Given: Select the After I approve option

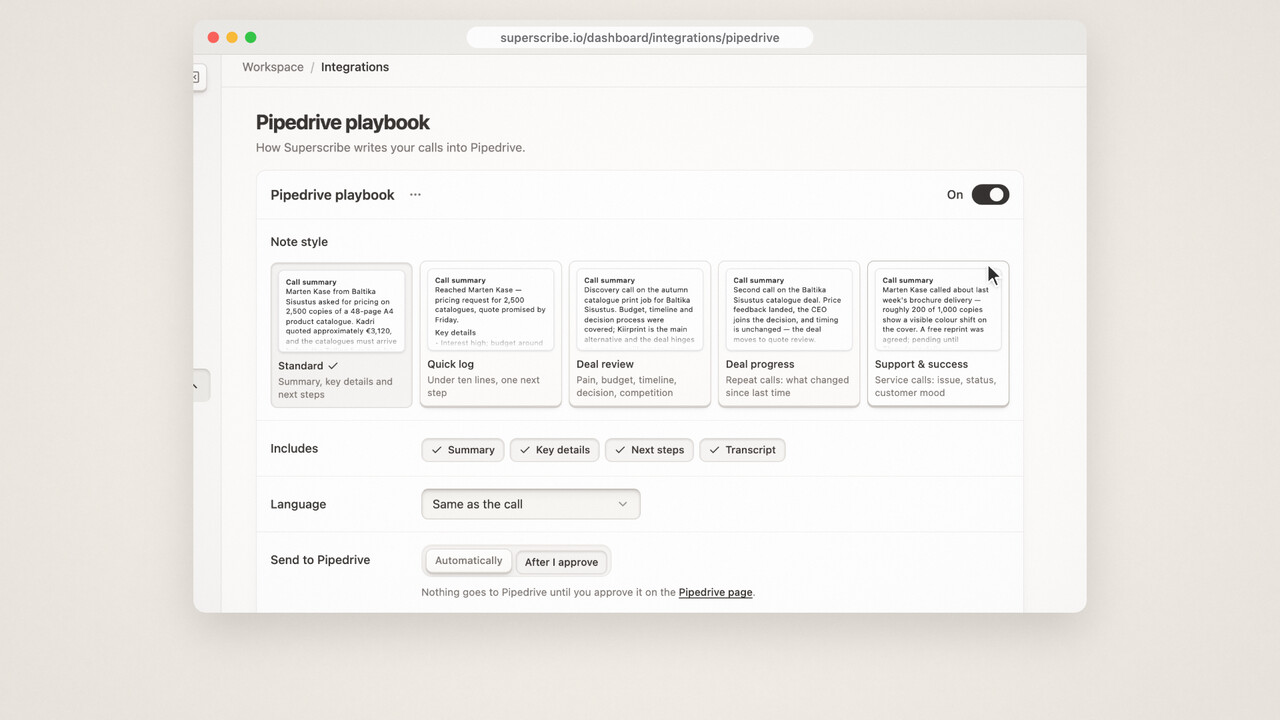Looking at the screenshot, I should (x=561, y=562).
